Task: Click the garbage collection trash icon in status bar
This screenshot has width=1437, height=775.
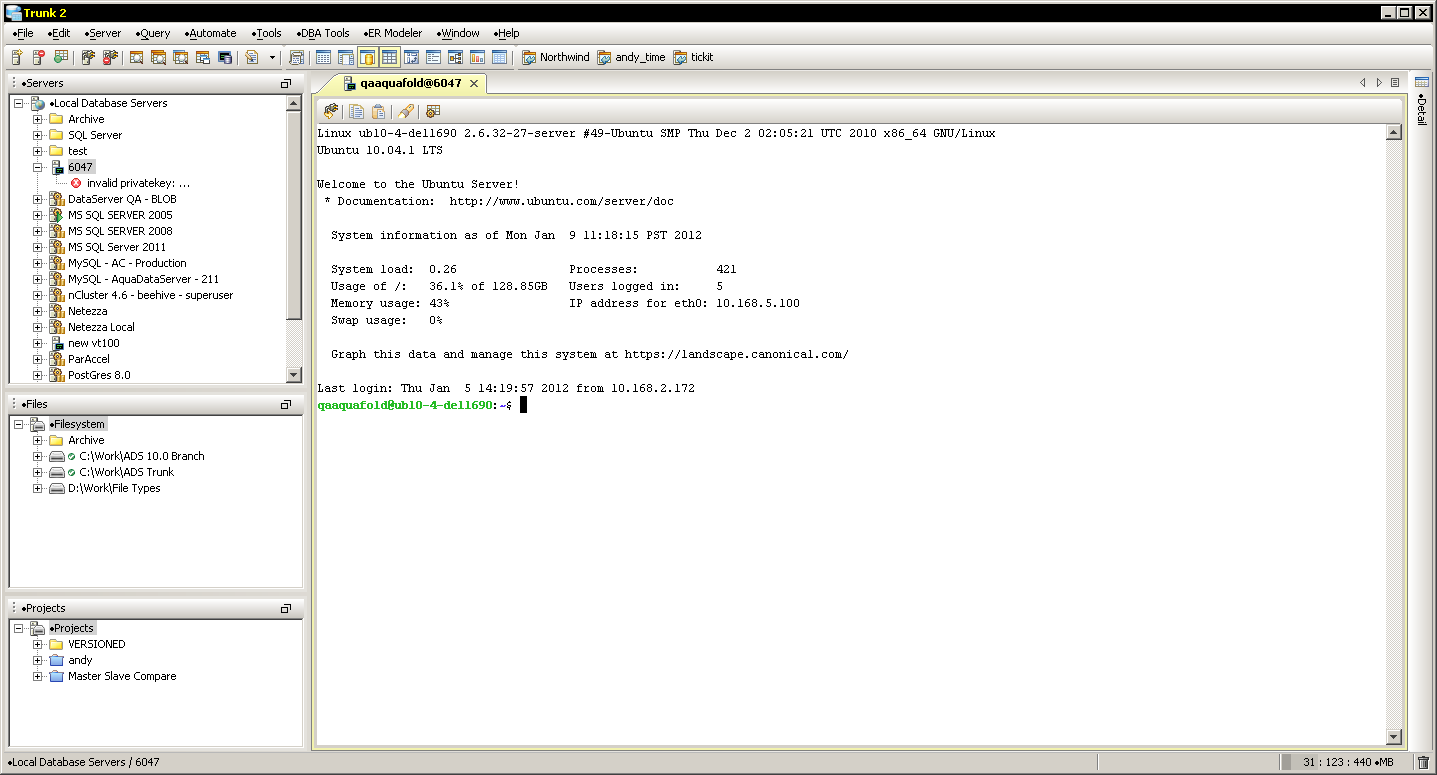Action: [x=1423, y=762]
